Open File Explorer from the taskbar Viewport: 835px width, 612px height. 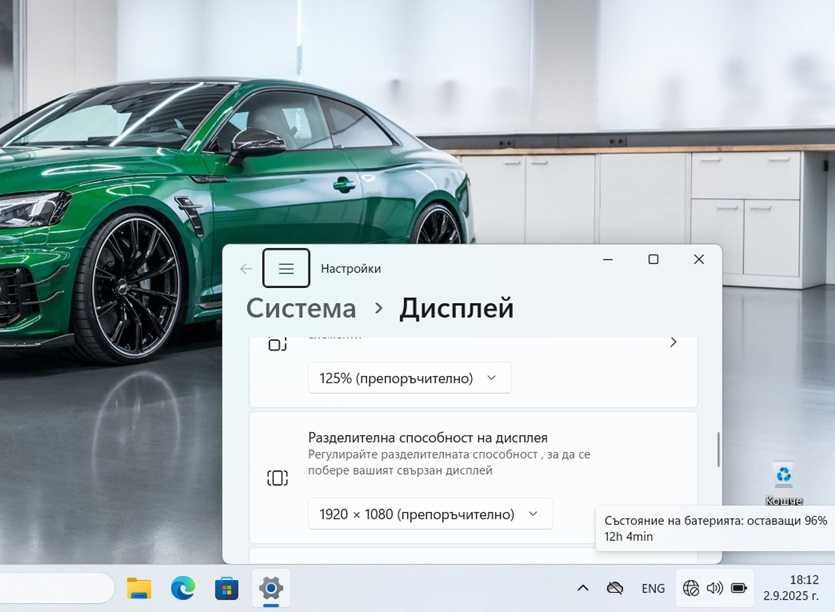(139, 588)
